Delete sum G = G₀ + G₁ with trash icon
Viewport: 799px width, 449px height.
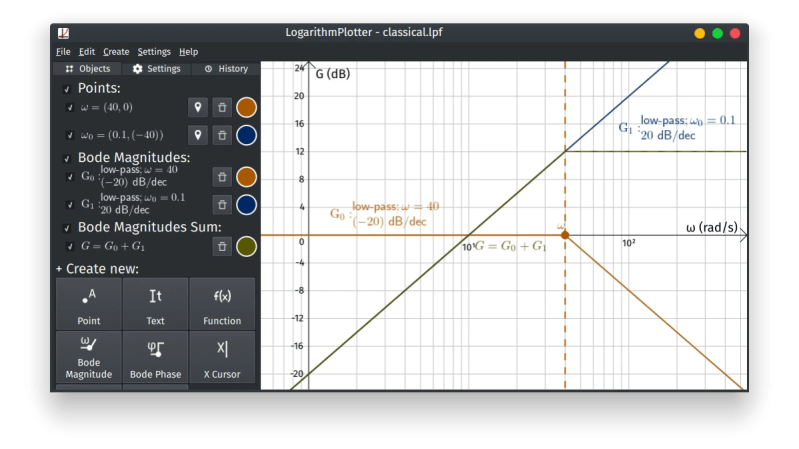[x=222, y=246]
